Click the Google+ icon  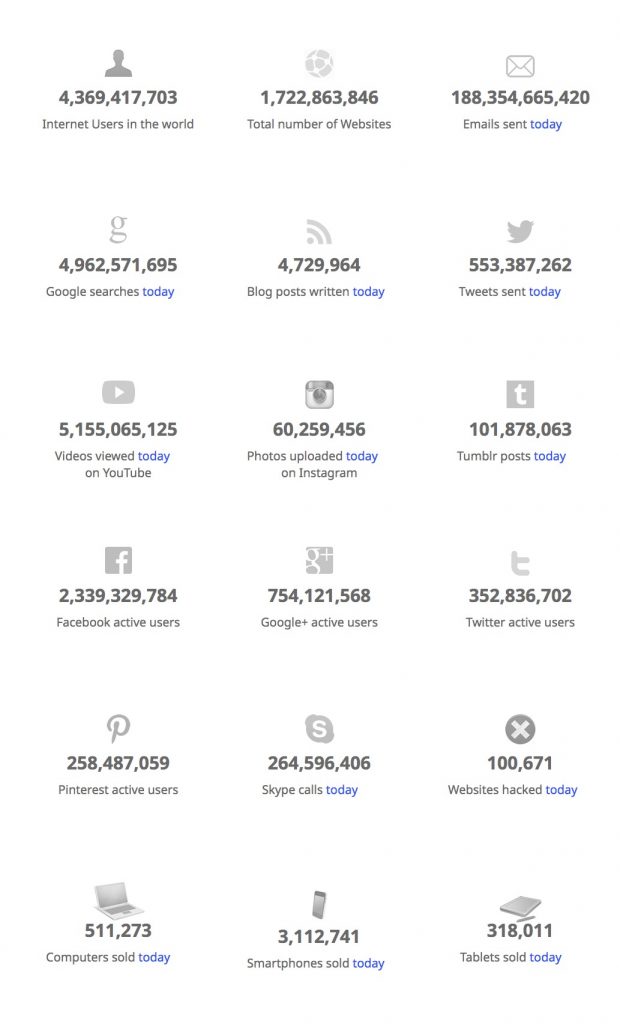[x=319, y=560]
